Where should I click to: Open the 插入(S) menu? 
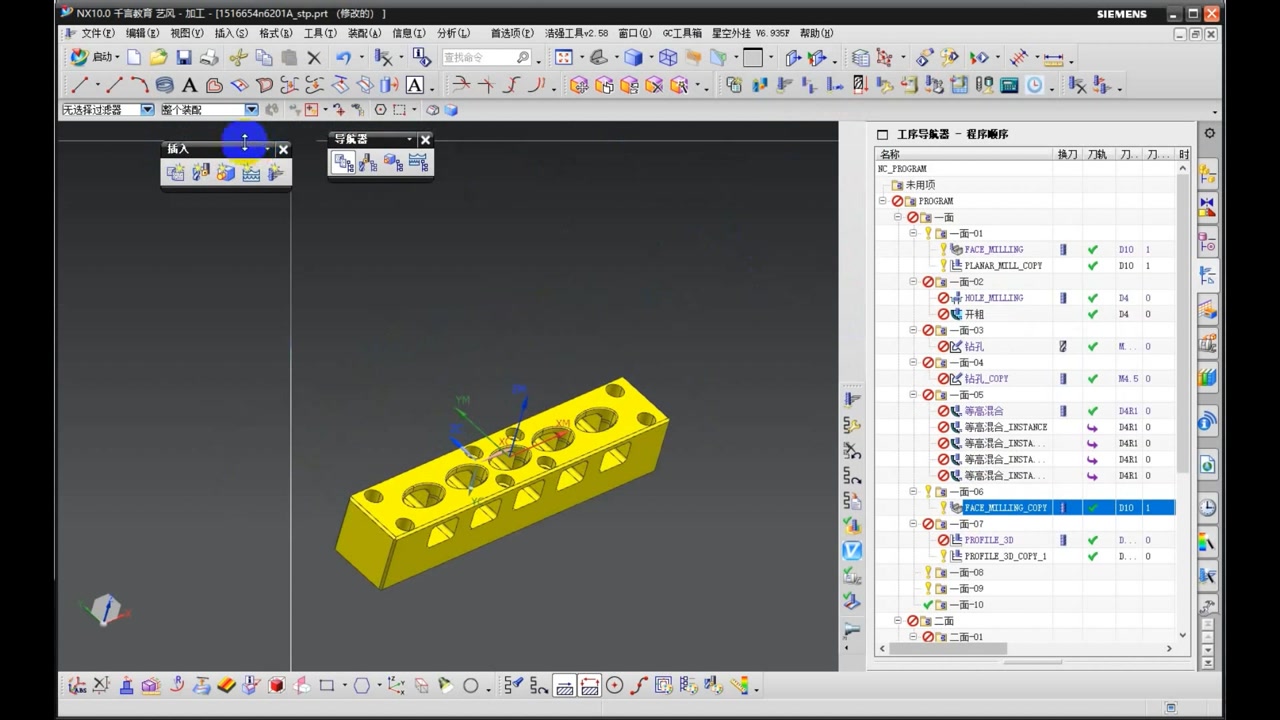pos(231,33)
